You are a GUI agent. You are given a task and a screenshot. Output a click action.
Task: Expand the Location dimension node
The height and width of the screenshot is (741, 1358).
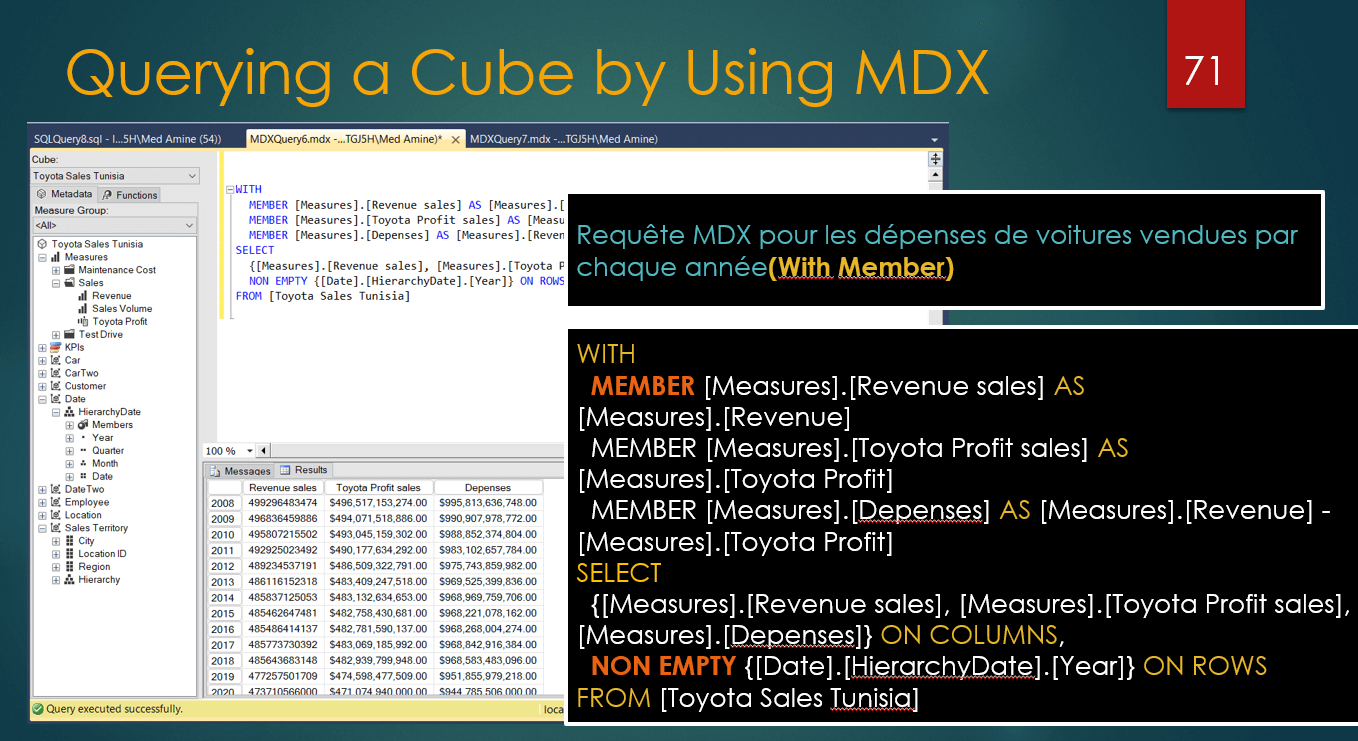[42, 515]
